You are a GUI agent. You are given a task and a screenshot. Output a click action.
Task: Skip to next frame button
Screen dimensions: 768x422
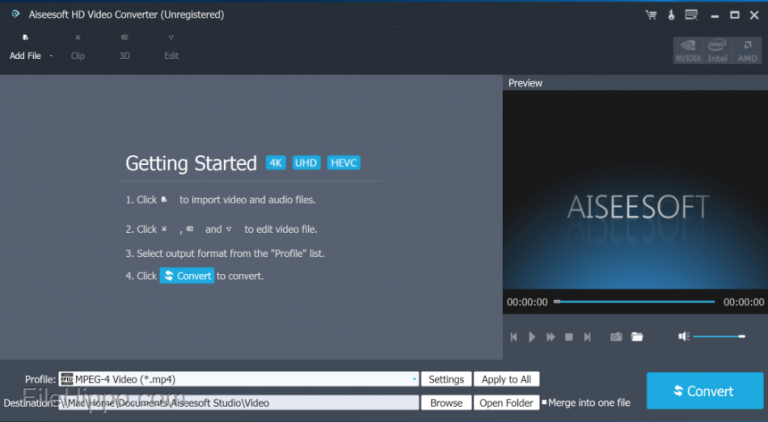(587, 337)
